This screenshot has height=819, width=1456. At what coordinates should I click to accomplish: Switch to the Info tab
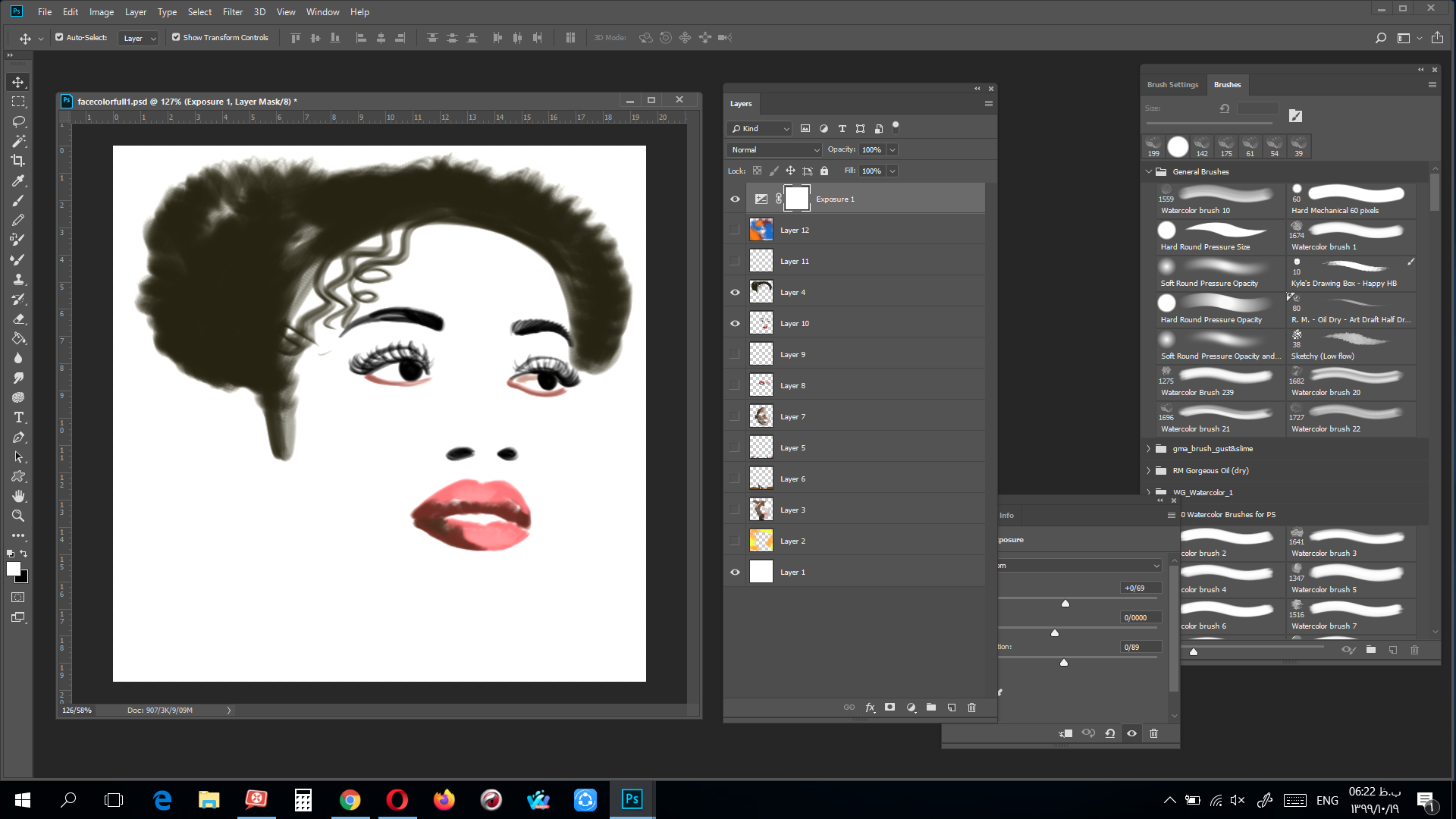(1006, 516)
